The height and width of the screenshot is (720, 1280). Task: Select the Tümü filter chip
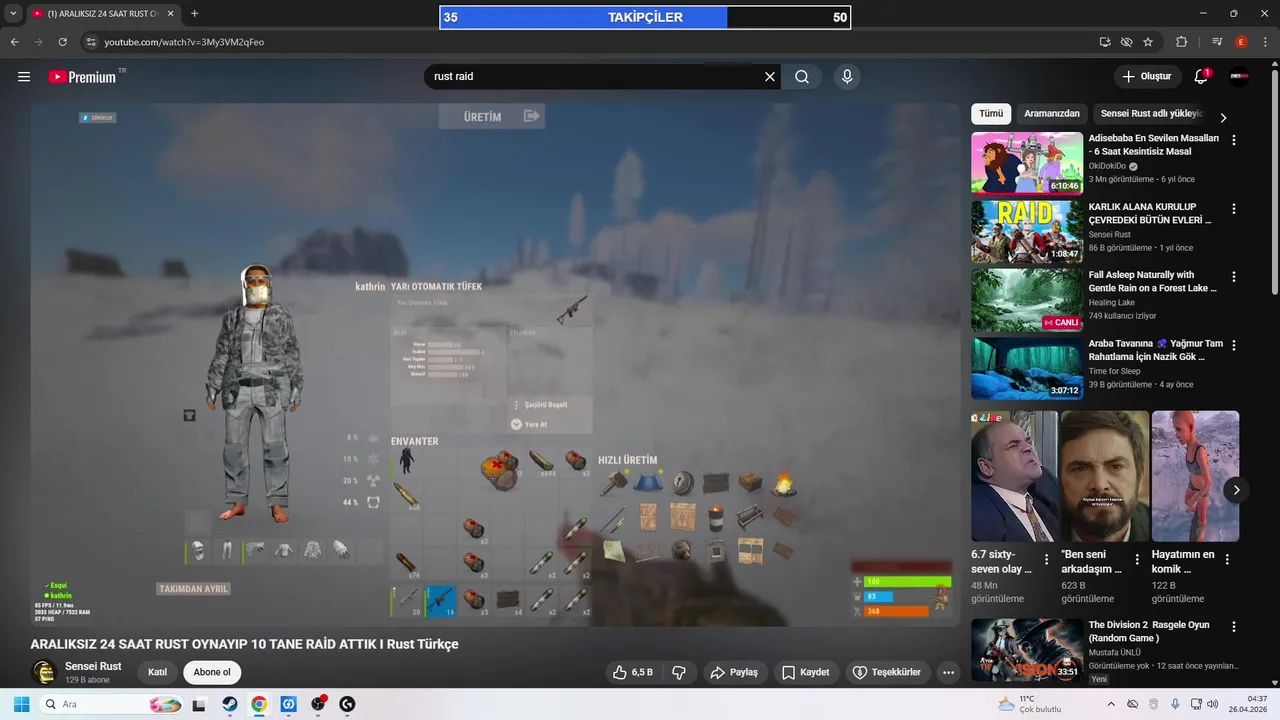point(991,114)
